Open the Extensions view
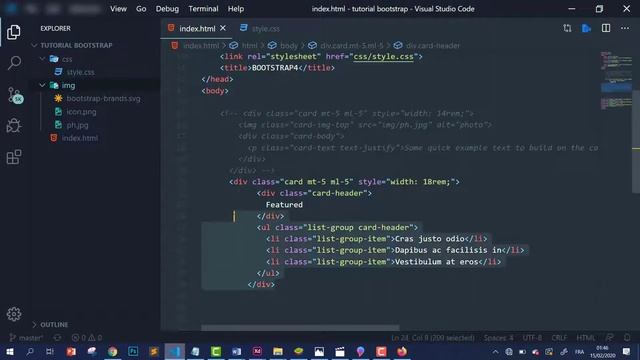Image resolution: width=640 pixels, height=360 pixels. (x=14, y=157)
